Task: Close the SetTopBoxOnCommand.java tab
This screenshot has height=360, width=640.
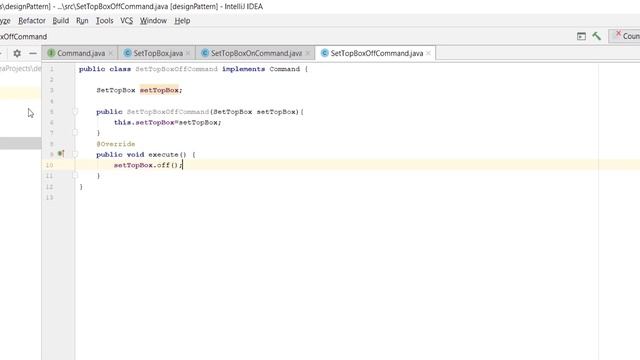Action: click(x=308, y=53)
